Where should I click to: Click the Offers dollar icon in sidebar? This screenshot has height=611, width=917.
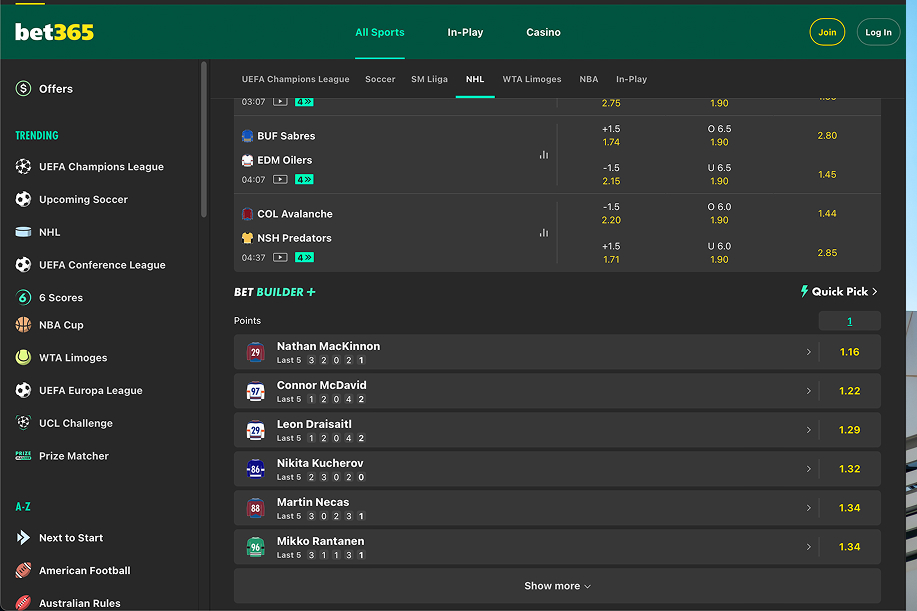coord(23,89)
